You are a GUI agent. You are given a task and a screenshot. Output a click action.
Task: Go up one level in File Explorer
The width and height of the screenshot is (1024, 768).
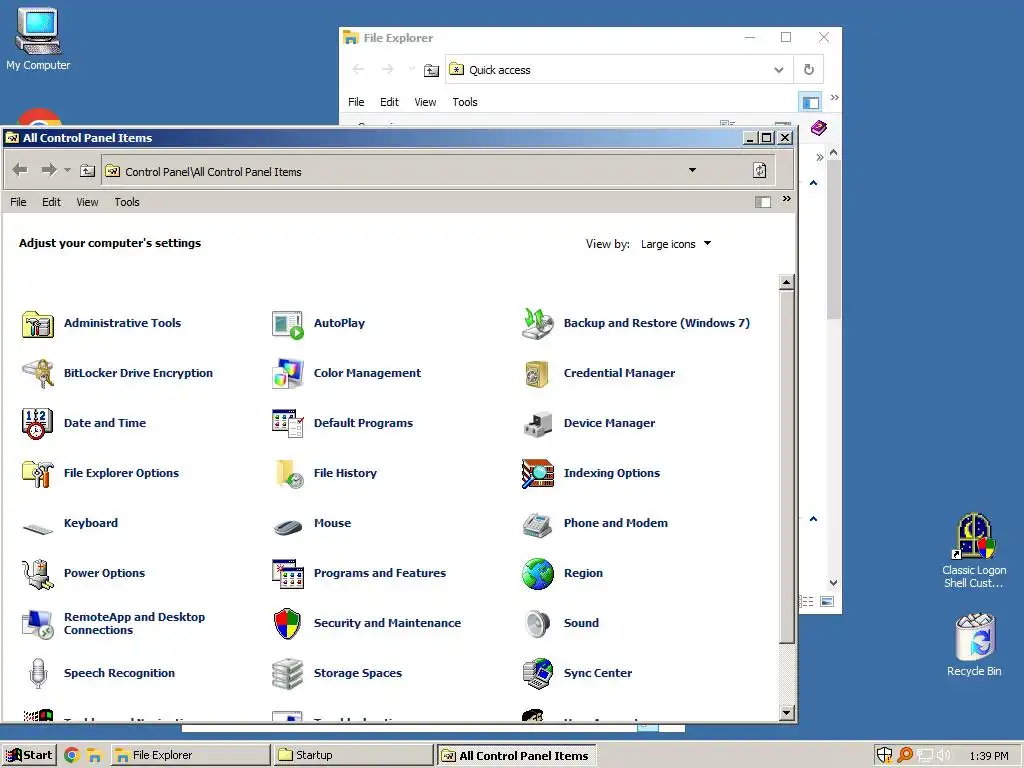click(x=431, y=71)
